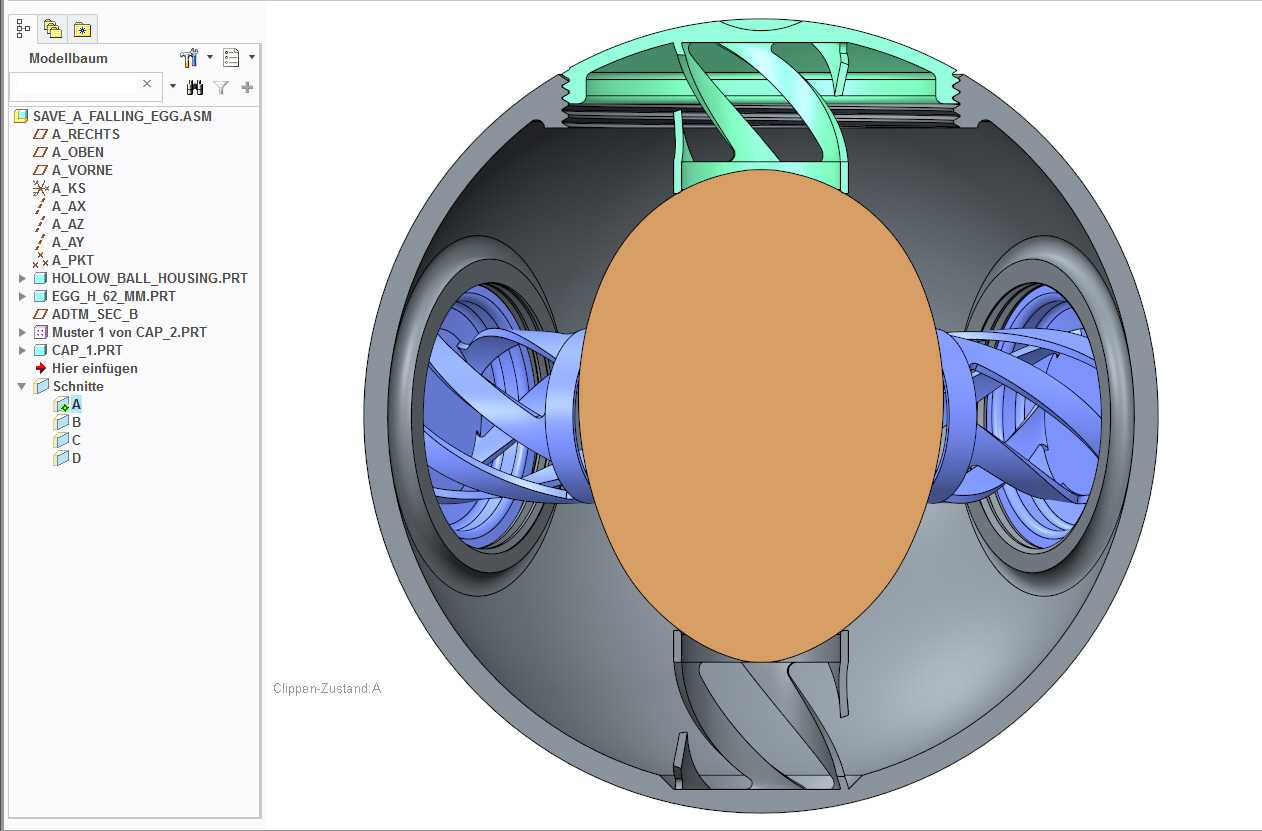Image resolution: width=1262 pixels, height=831 pixels.
Task: Open the favorites tab
Action: click(83, 29)
